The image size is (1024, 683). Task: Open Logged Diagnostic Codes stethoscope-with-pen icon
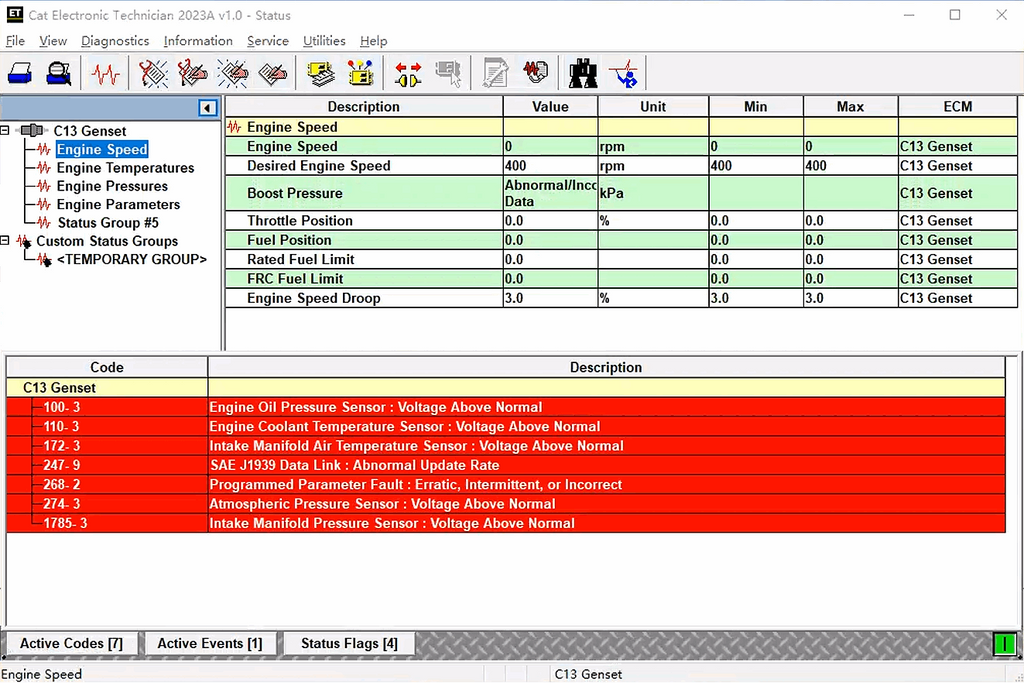tap(193, 73)
